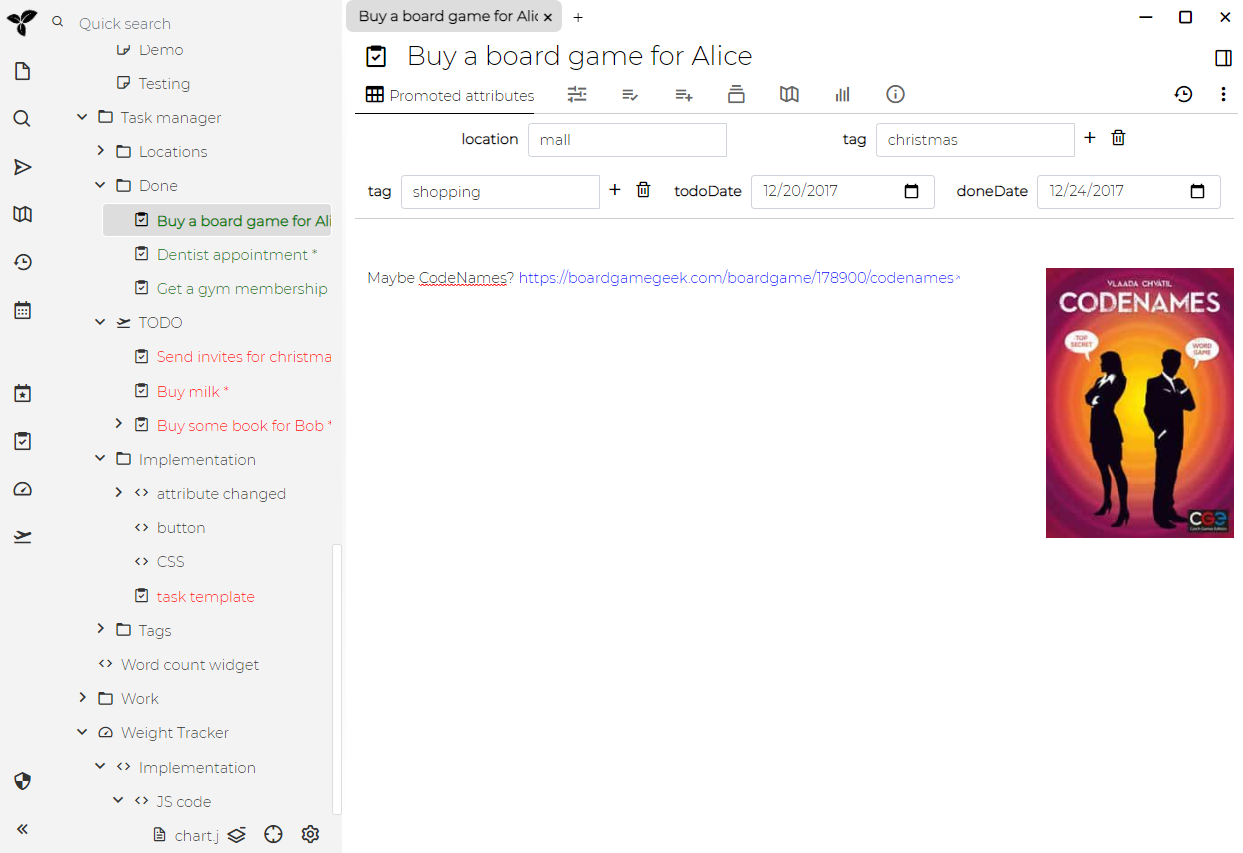Expand Buy some book for Bob
This screenshot has width=1243, height=853.
[118, 425]
